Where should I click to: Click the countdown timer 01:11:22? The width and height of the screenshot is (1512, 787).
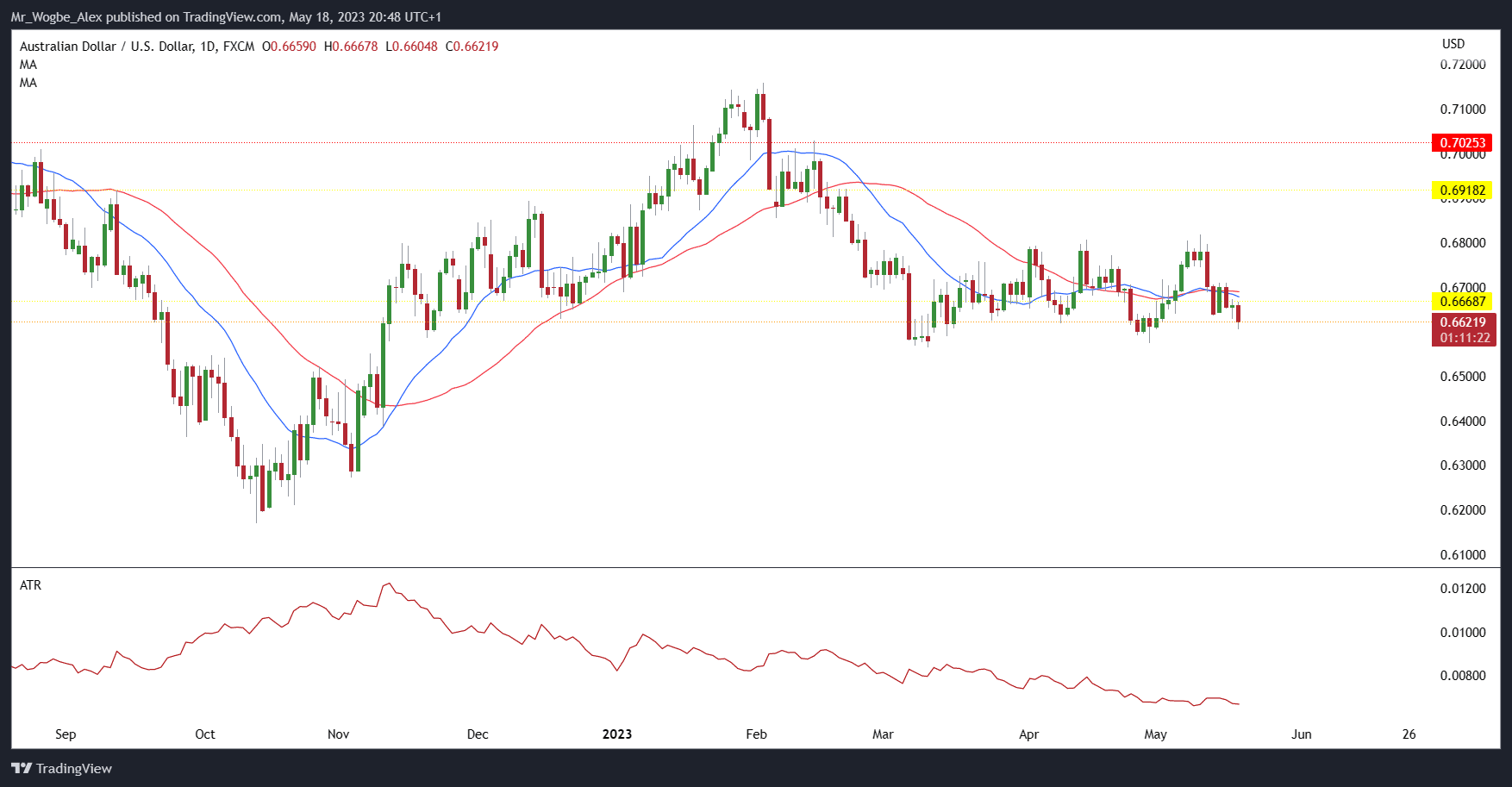(x=1465, y=338)
